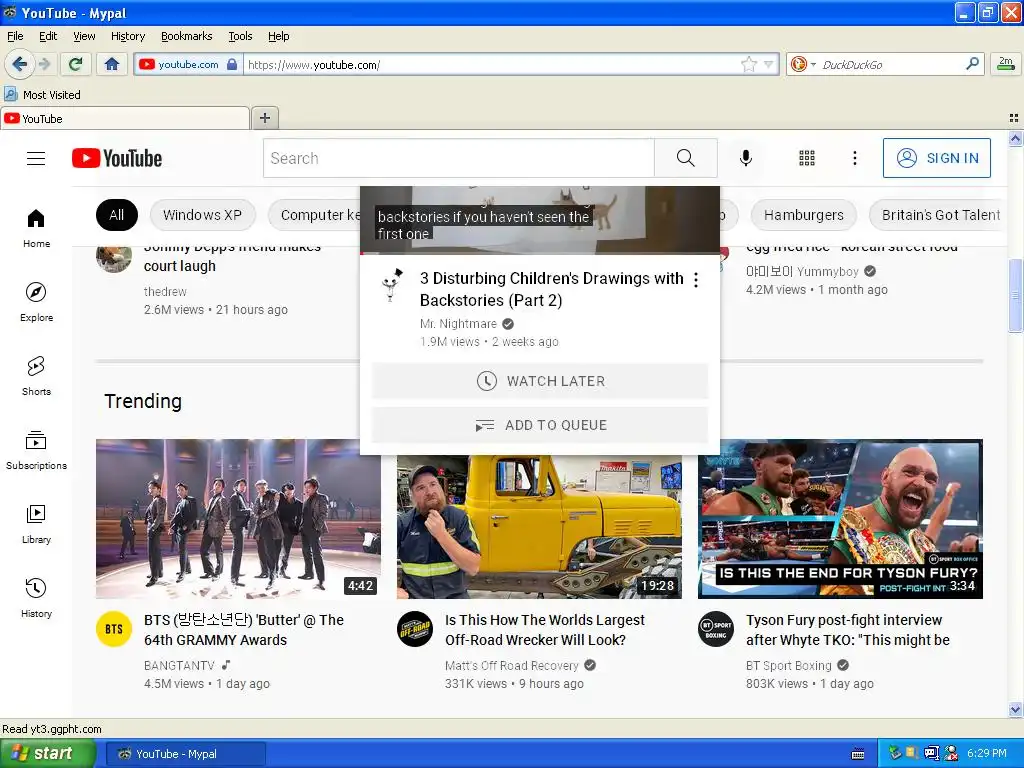The width and height of the screenshot is (1024, 768).
Task: Open the list all tabs icon
Action: point(1014,118)
